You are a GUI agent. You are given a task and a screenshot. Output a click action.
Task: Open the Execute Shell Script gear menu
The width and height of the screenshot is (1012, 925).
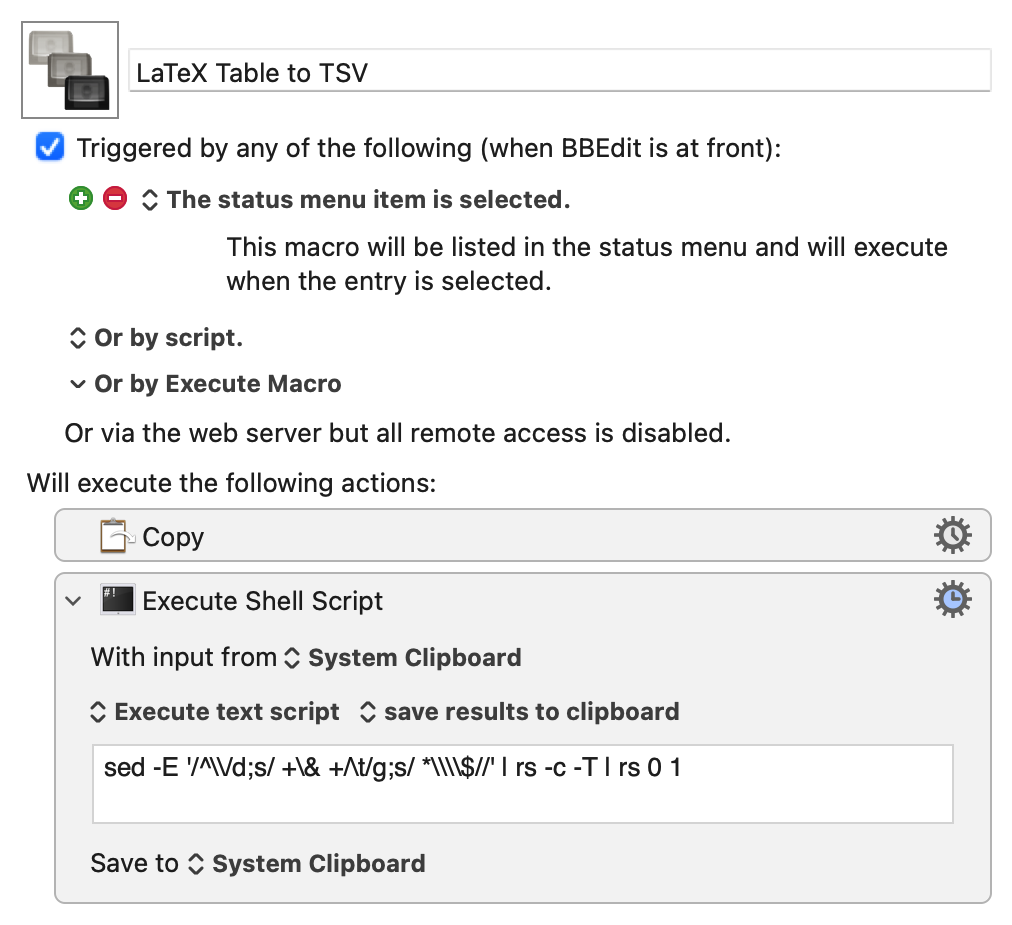tap(951, 599)
